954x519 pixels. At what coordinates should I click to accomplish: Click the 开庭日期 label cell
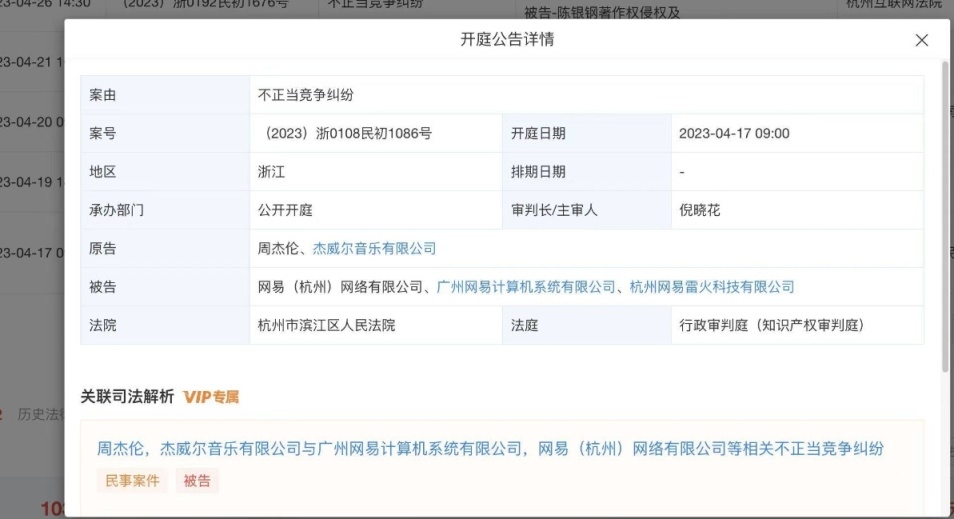coord(587,133)
